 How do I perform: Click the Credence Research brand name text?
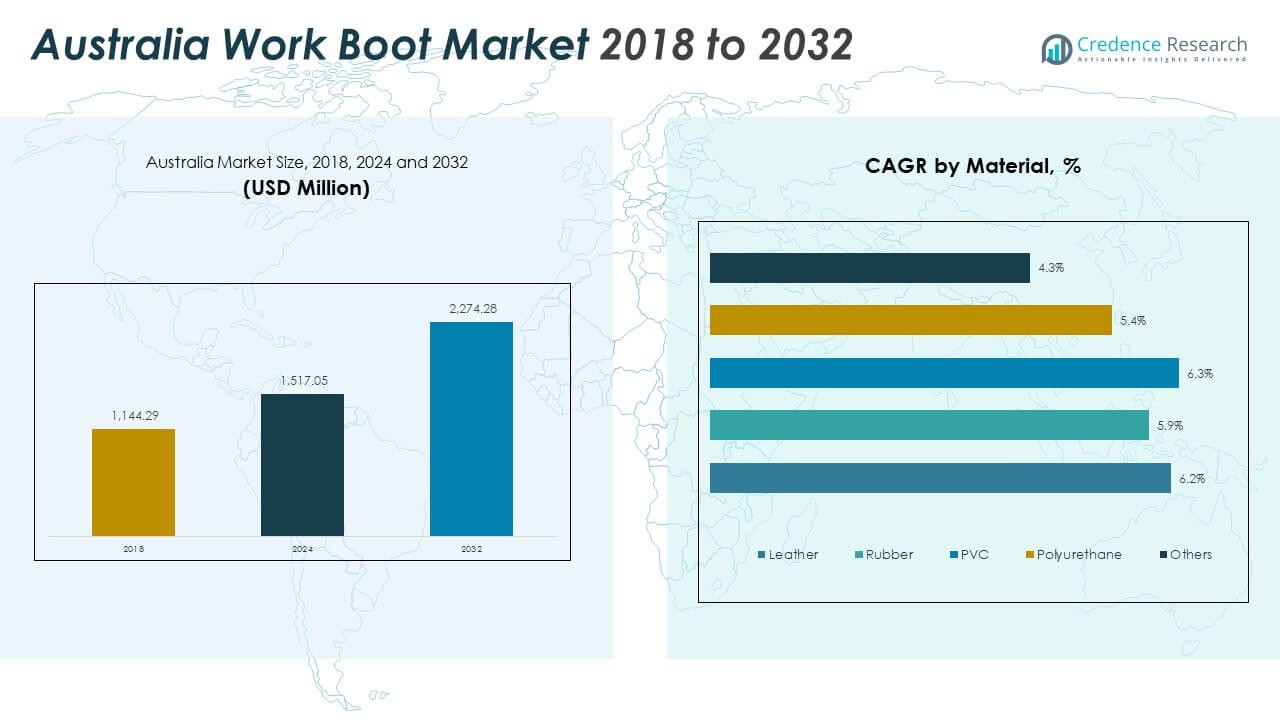click(1162, 44)
